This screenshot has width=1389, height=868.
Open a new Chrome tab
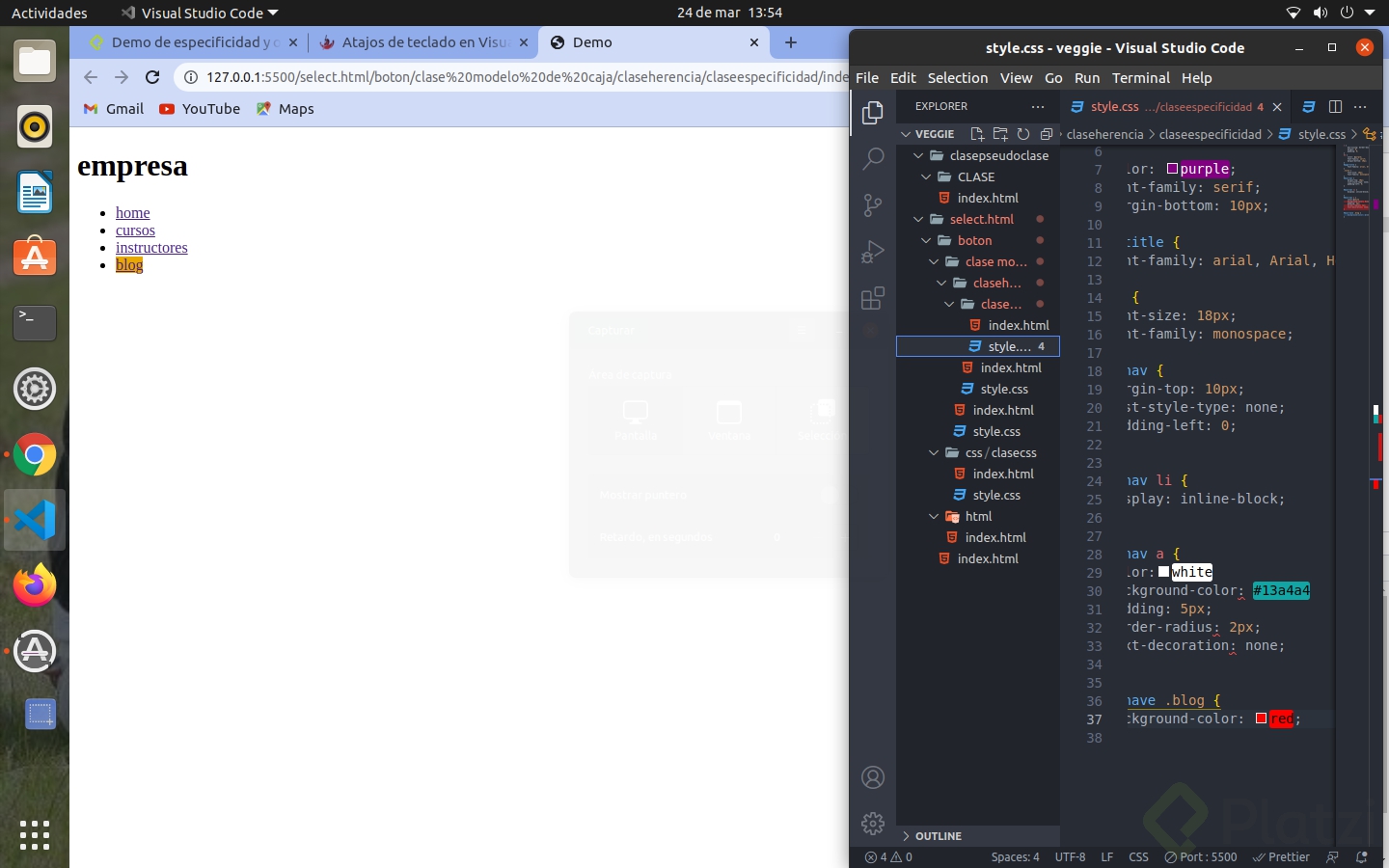pos(791,42)
